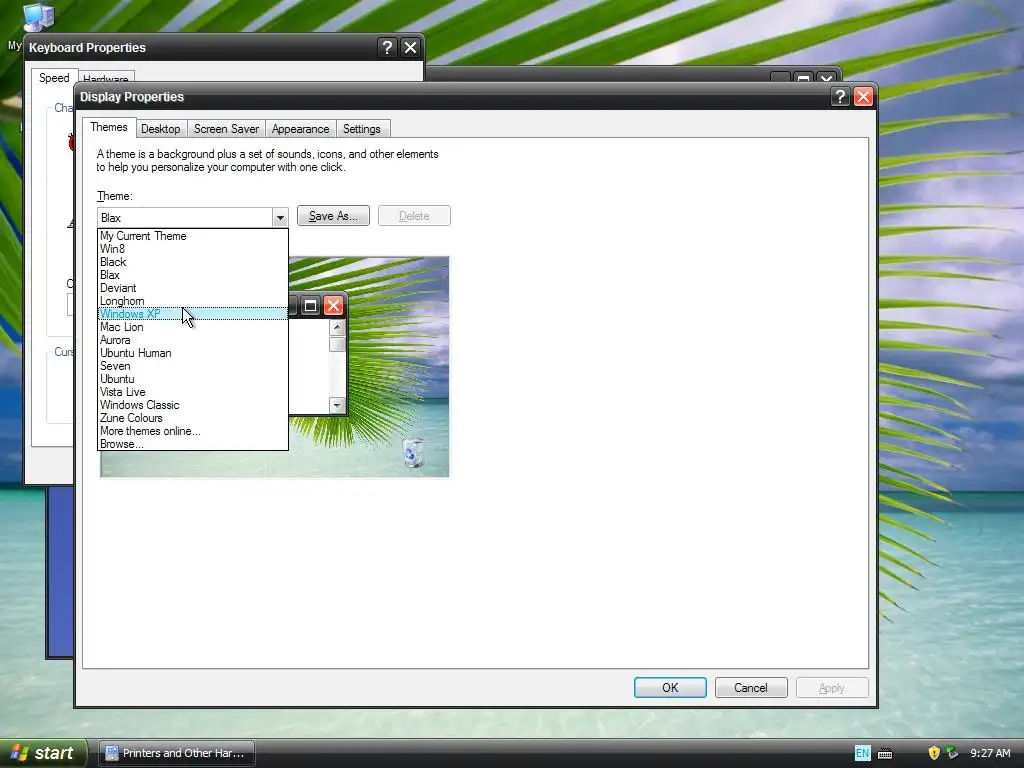This screenshot has width=1024, height=768.
Task: Select Speed tab in Keyboard Properties
Action: (x=54, y=78)
